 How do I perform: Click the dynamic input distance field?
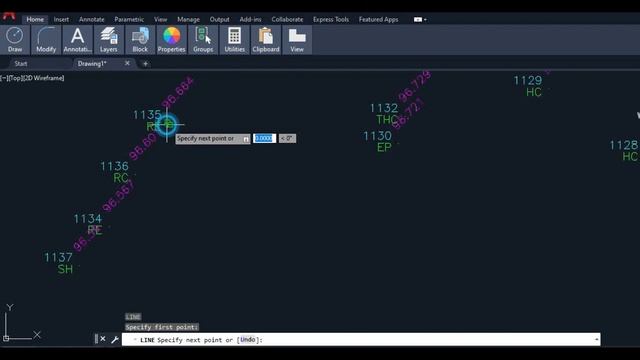(264, 138)
